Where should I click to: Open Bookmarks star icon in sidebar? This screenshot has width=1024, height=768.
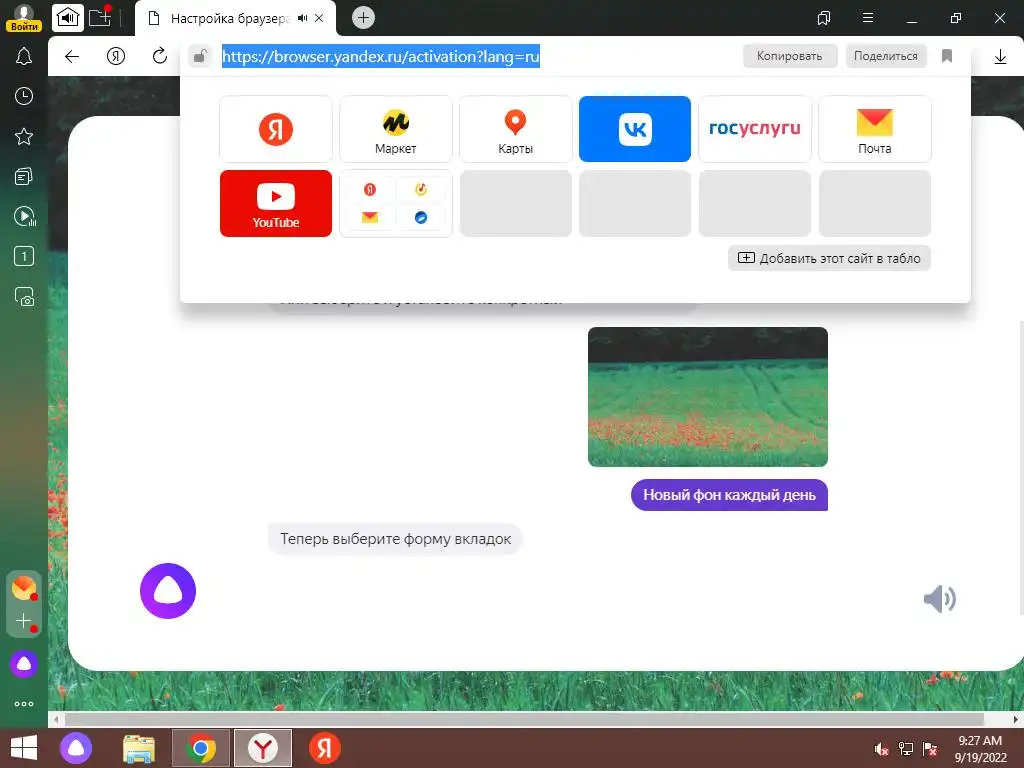24,136
